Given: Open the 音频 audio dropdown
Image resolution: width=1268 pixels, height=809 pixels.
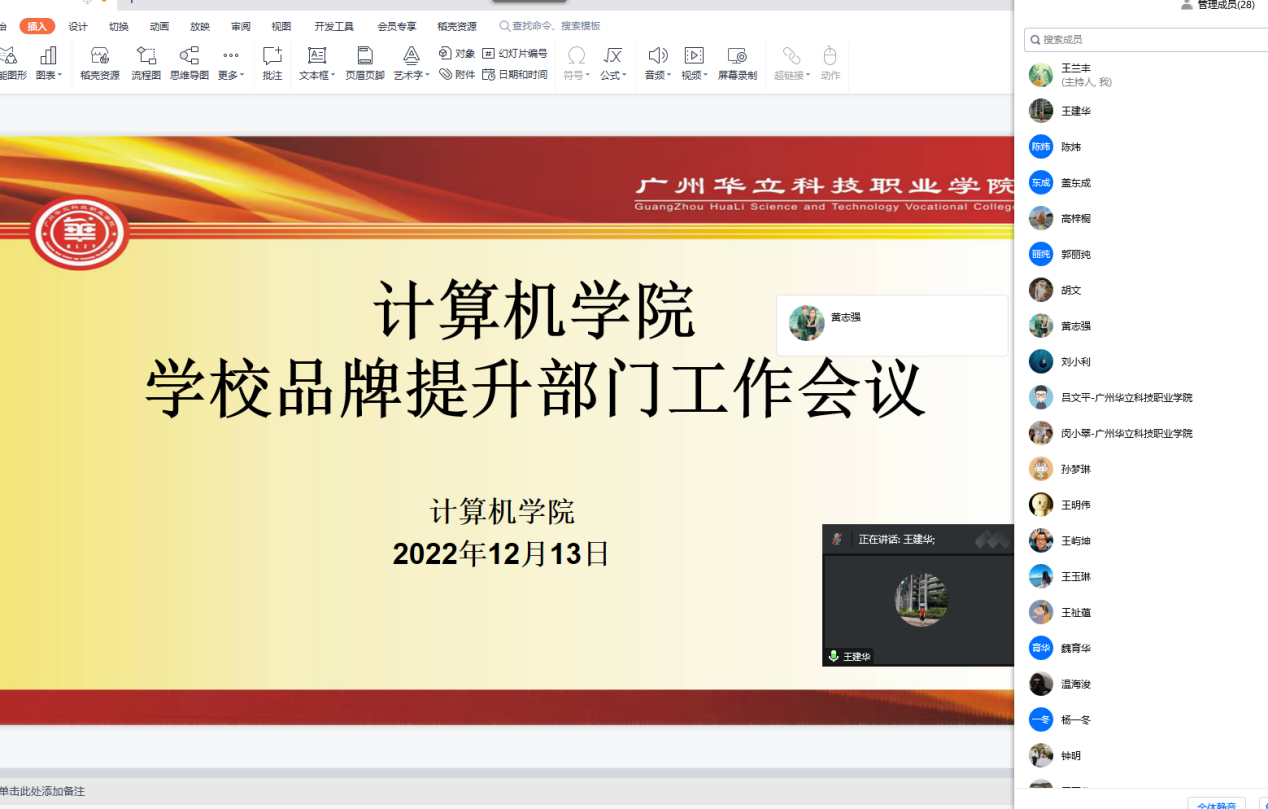Looking at the screenshot, I should [x=657, y=62].
